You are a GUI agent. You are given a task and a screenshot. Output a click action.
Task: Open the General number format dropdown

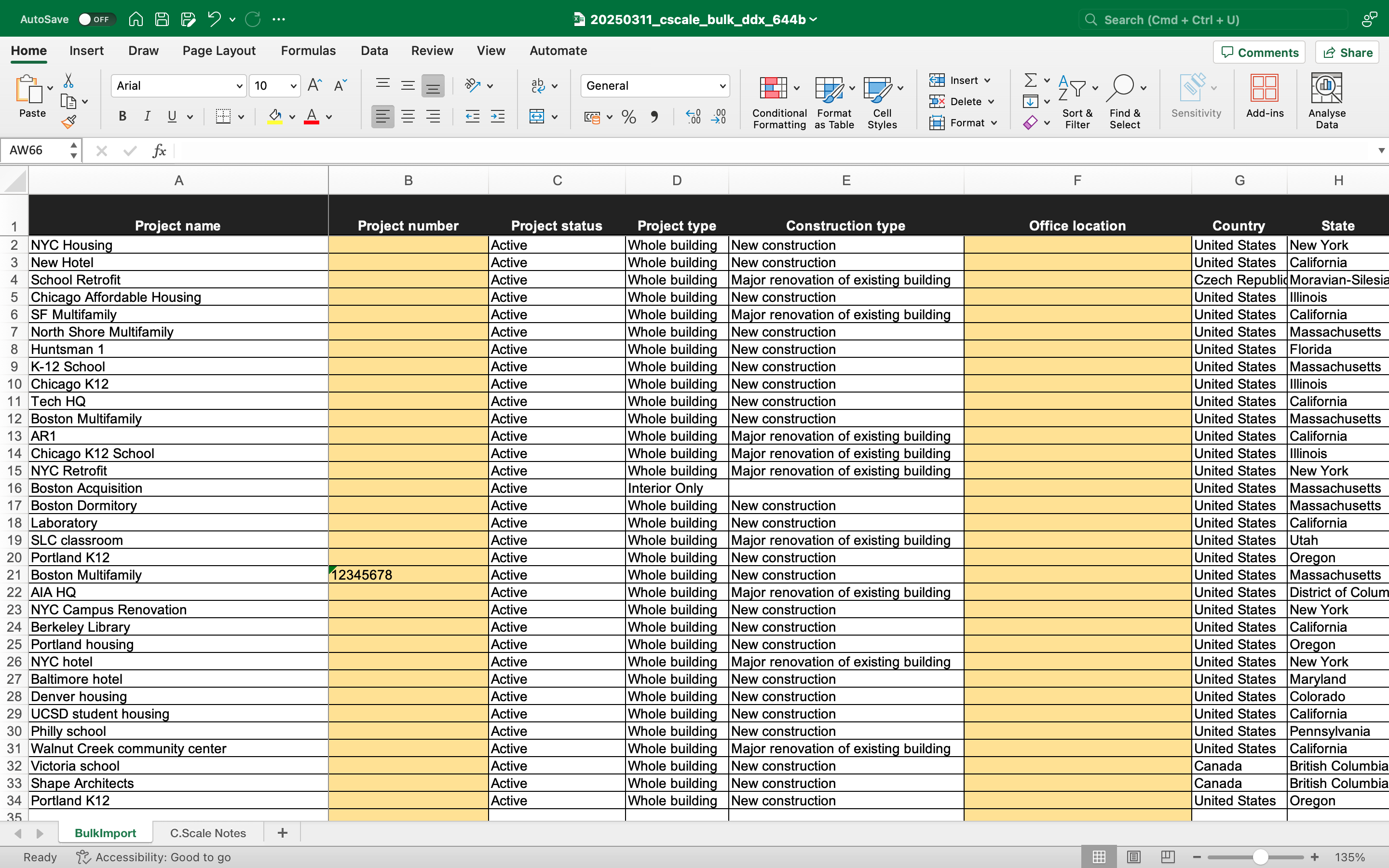pos(722,86)
